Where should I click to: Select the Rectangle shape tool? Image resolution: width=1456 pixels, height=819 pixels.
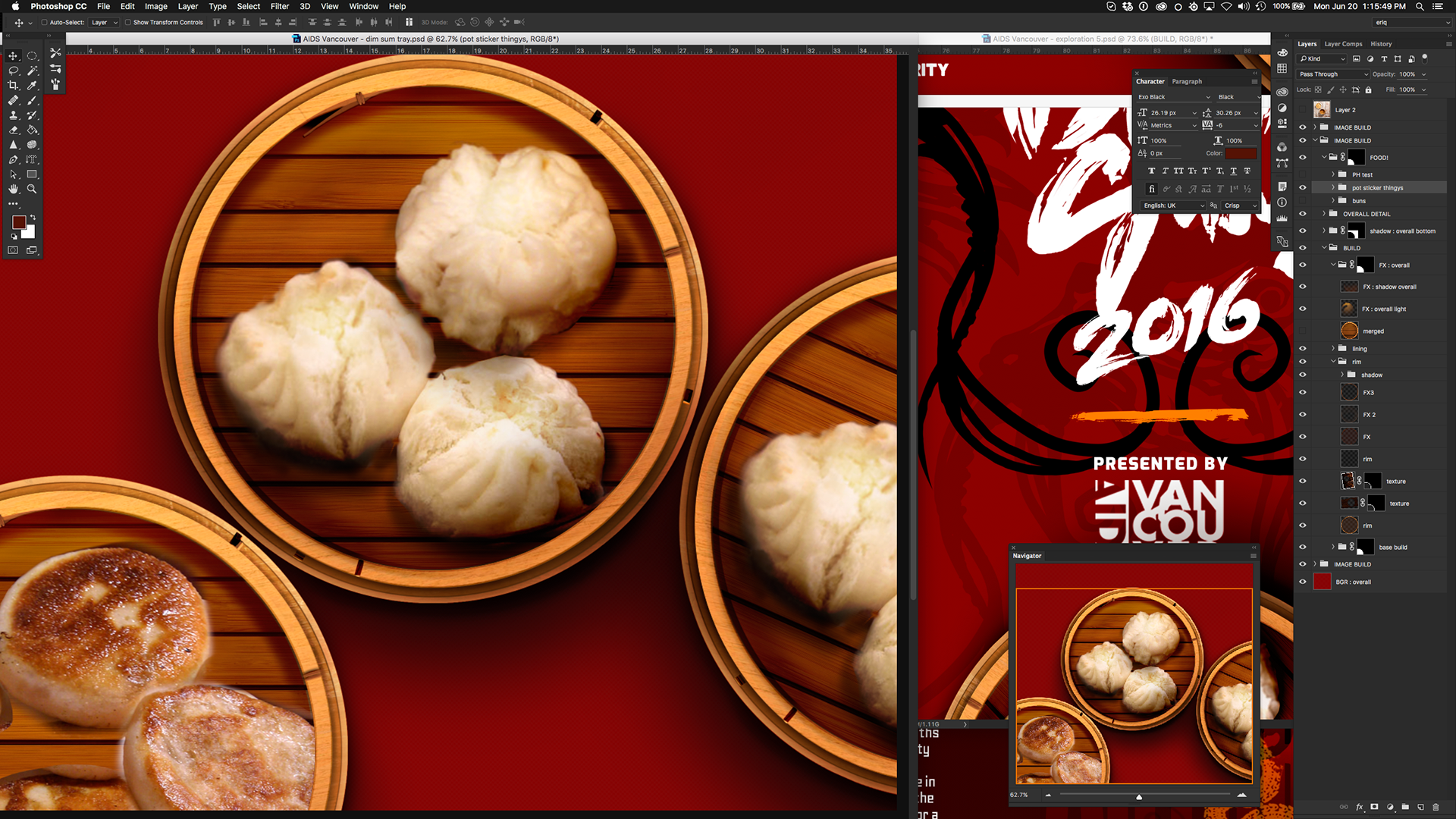point(32,174)
